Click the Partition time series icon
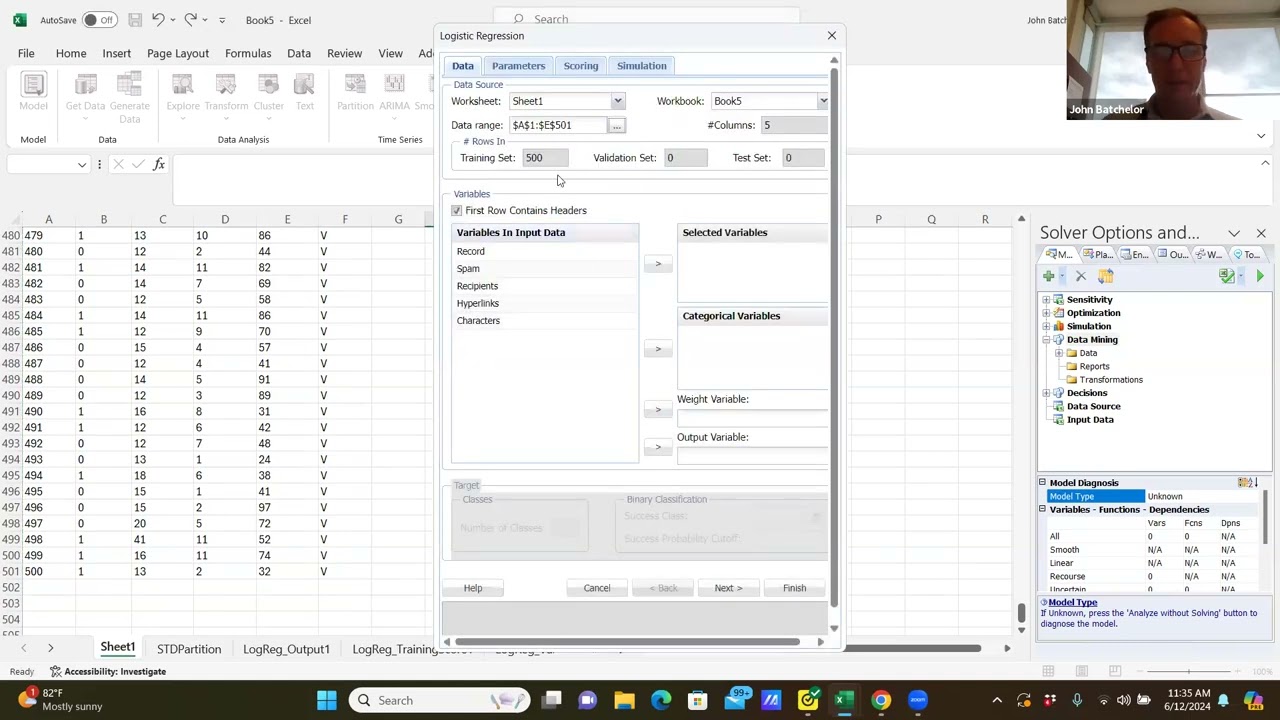Viewport: 1280px width, 720px height. tap(355, 92)
